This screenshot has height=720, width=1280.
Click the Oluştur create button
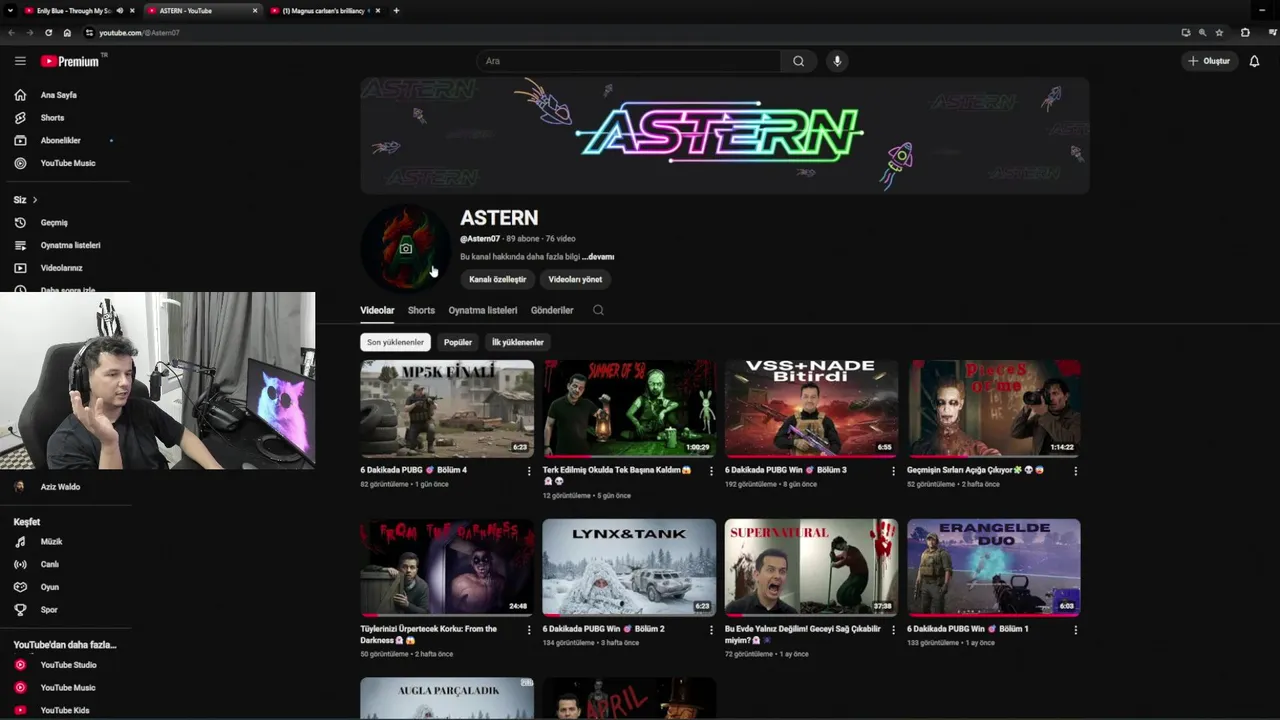pyautogui.click(x=1209, y=61)
